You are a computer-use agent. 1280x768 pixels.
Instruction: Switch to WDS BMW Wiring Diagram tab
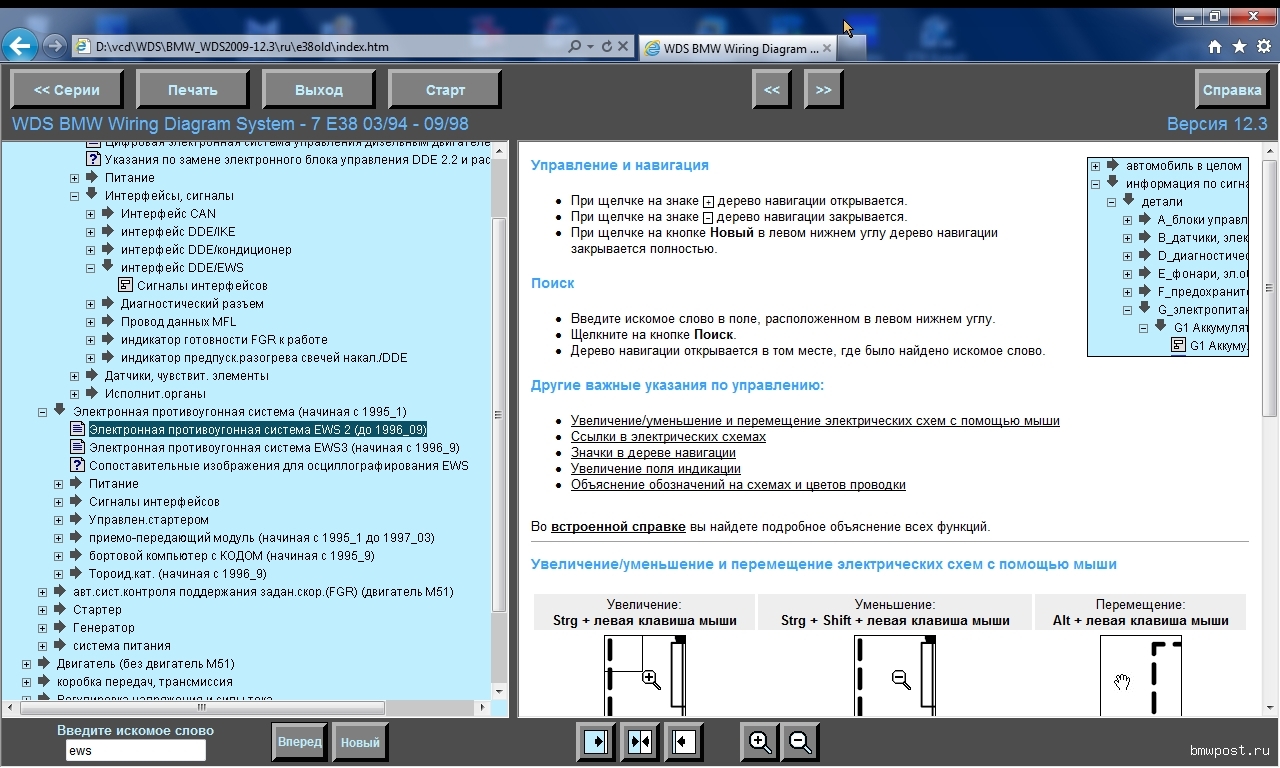pyautogui.click(x=735, y=48)
